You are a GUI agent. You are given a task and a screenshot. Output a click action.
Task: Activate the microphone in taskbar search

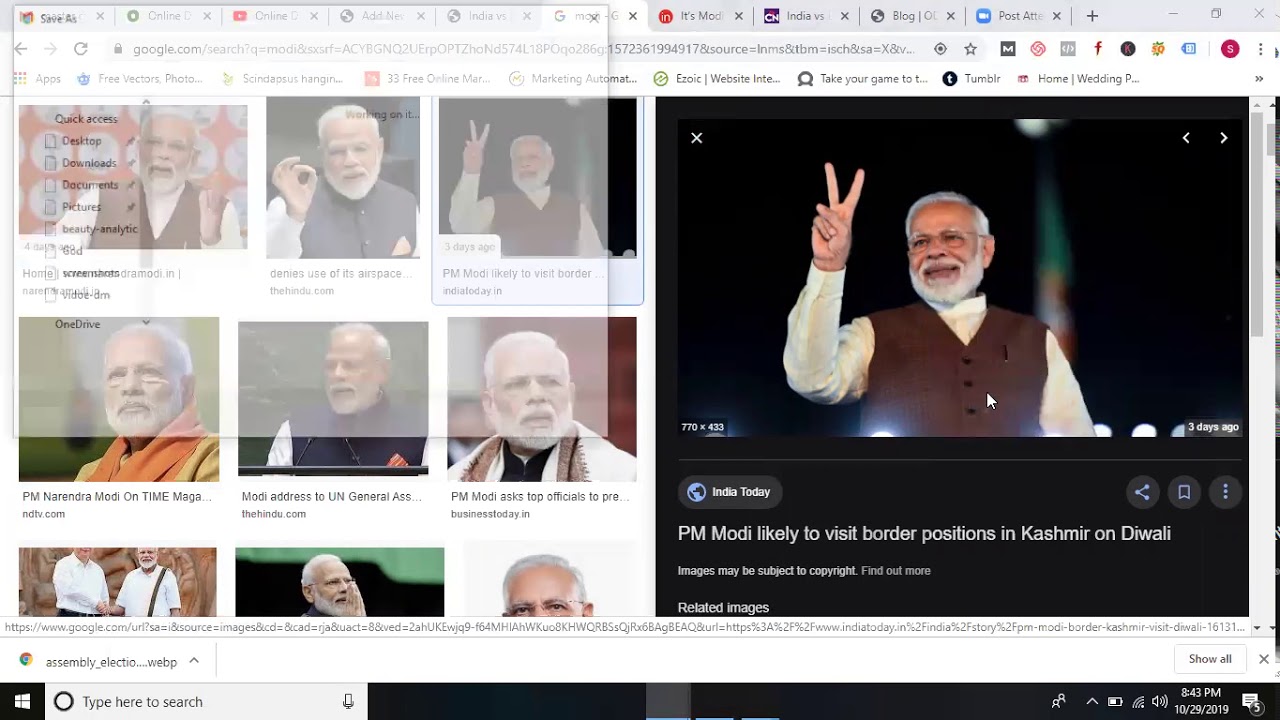[348, 702]
